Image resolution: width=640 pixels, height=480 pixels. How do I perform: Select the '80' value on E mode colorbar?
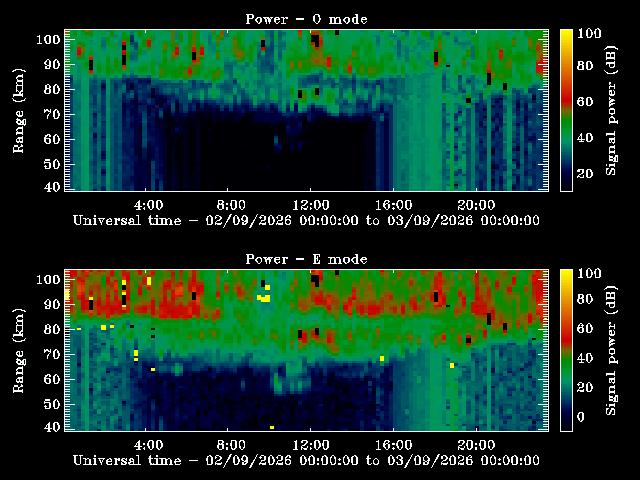pyautogui.click(x=585, y=299)
